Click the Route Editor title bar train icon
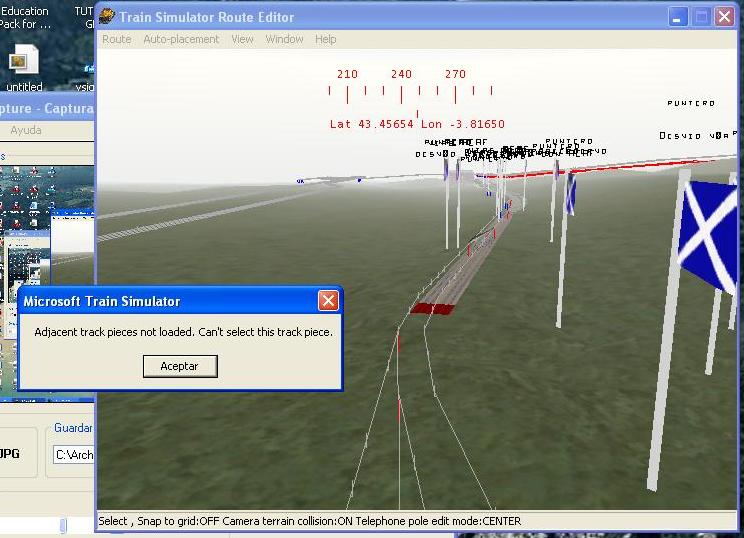The height and width of the screenshot is (538, 744). 108,17
